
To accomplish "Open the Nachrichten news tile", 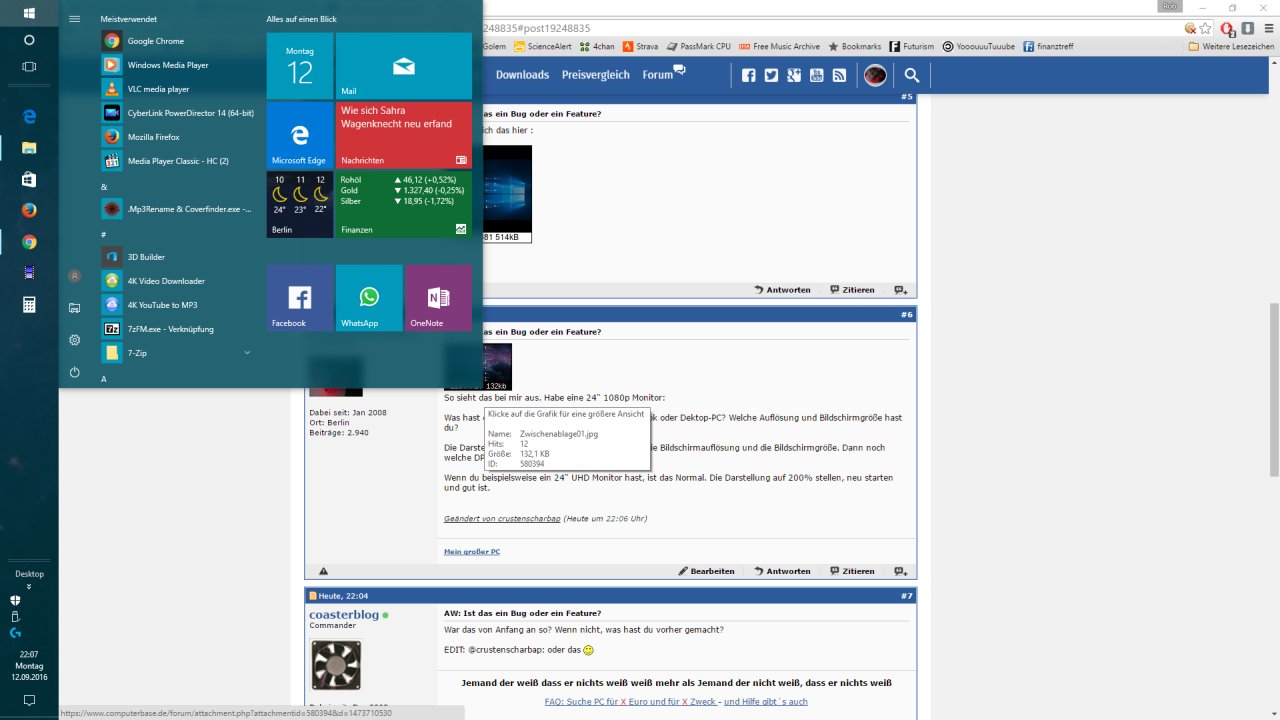I will pos(404,134).
